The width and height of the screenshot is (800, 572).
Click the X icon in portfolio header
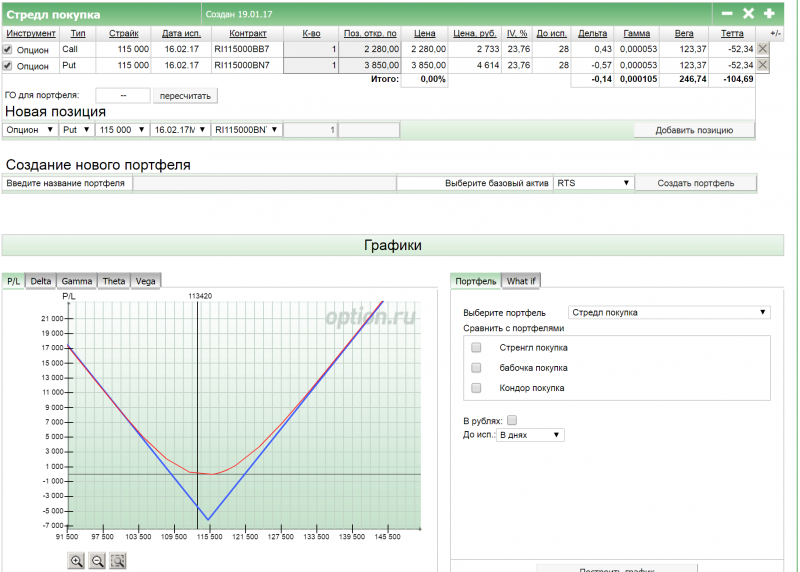(x=748, y=14)
